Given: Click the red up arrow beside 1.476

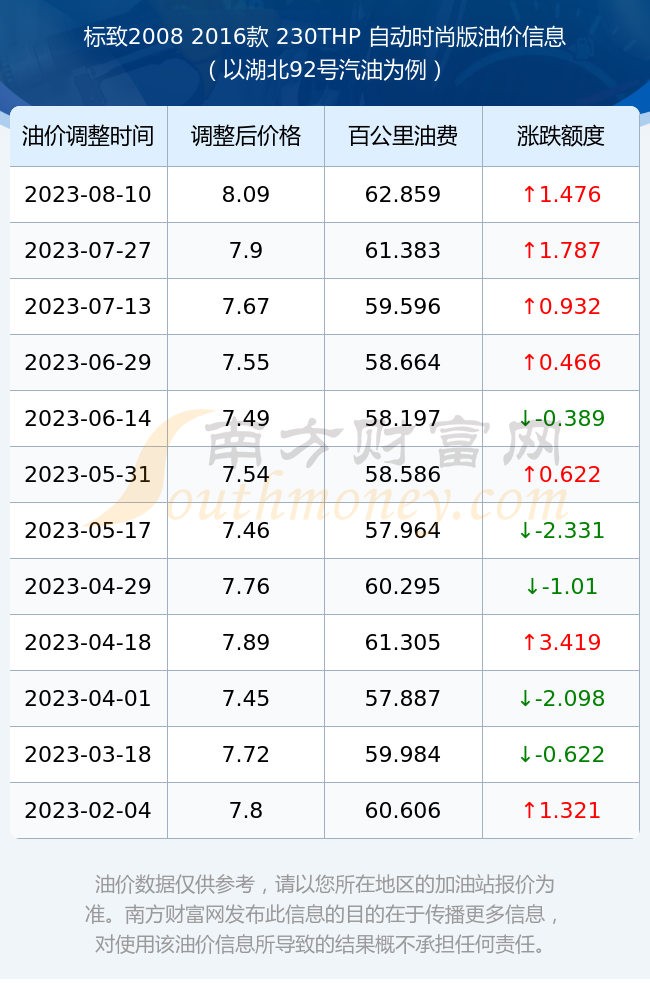Looking at the screenshot, I should (x=529, y=195).
